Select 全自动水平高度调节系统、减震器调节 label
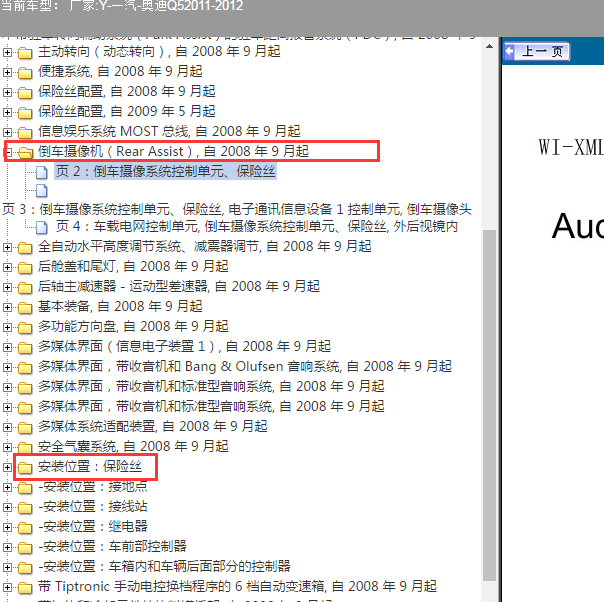 [x=205, y=247]
